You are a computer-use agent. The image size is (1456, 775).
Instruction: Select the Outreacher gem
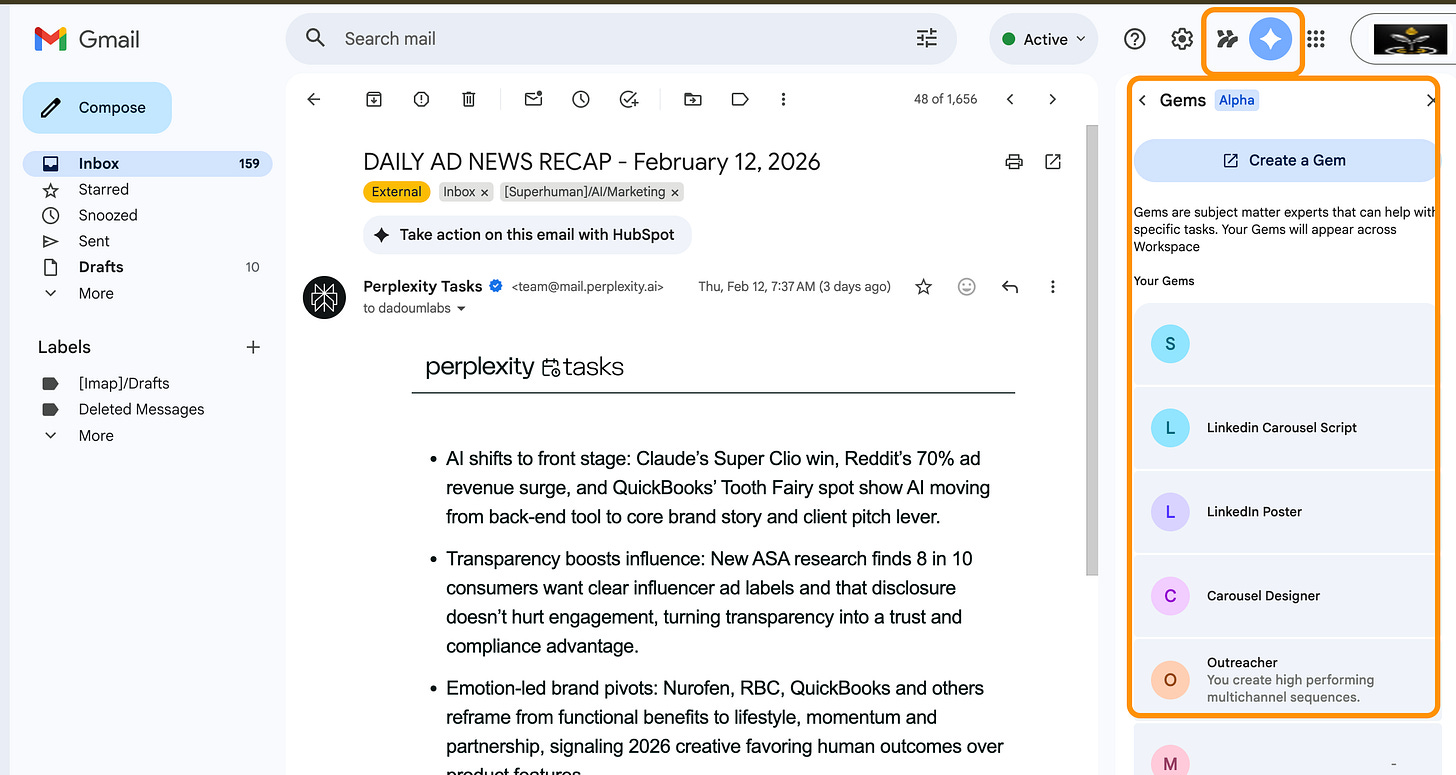point(1285,679)
